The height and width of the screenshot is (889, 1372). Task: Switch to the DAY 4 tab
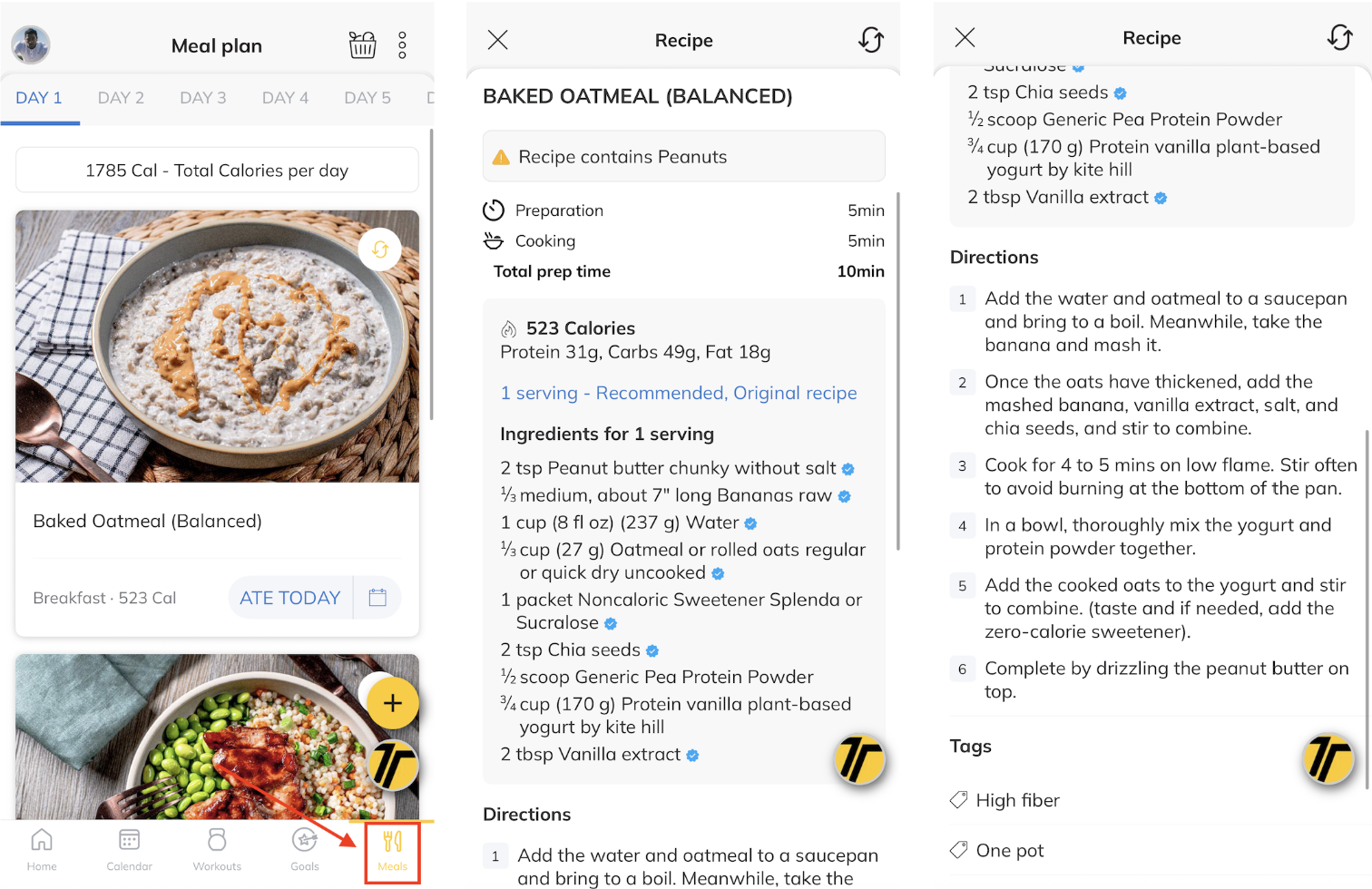point(285,98)
